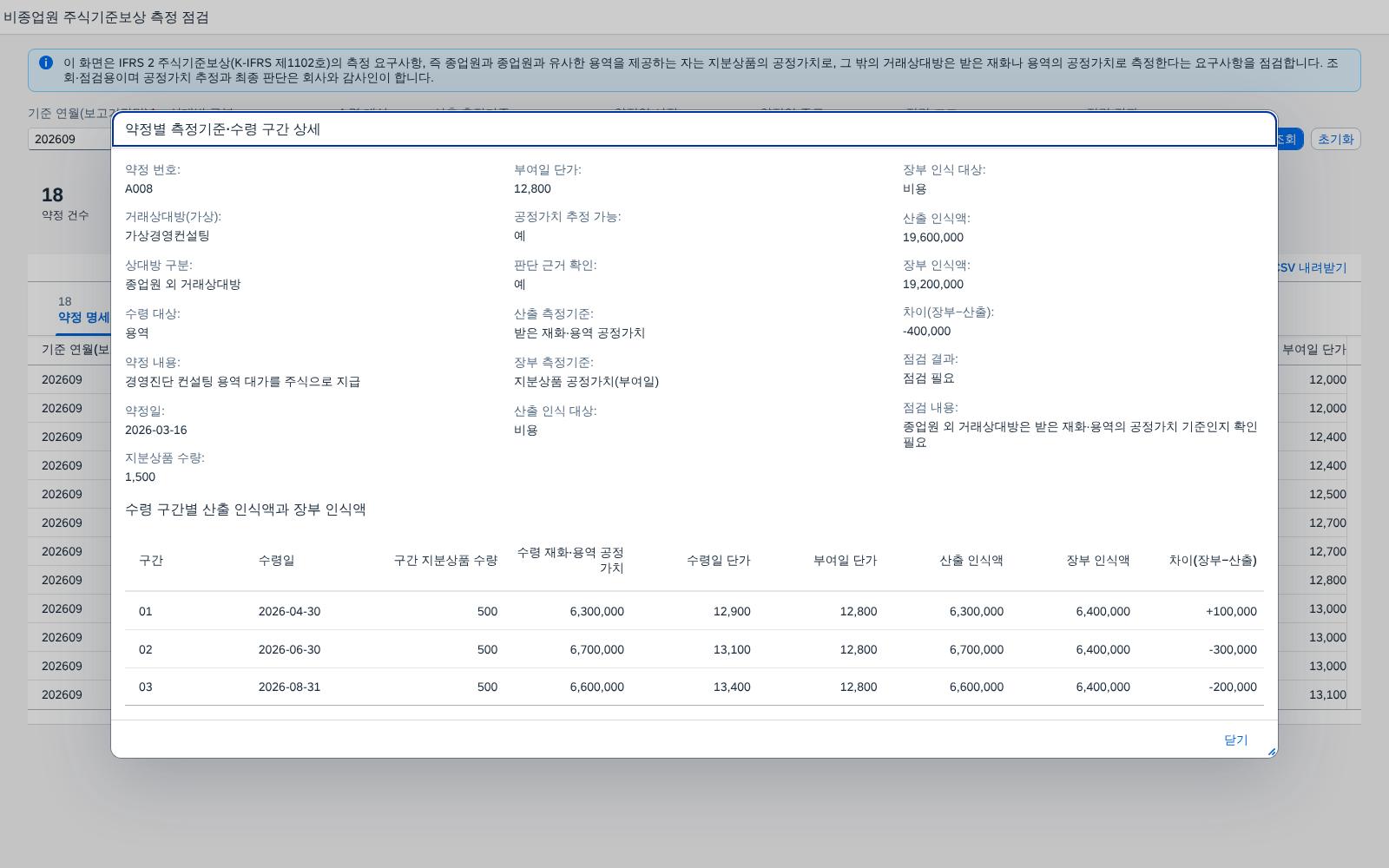Click the 산출 측정기준 value 받은 재화·용역 공정가치
Viewport: 1389px width, 868px height.
click(580, 333)
